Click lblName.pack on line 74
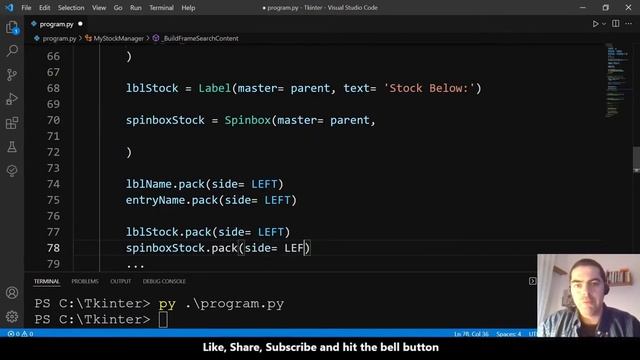 165,184
